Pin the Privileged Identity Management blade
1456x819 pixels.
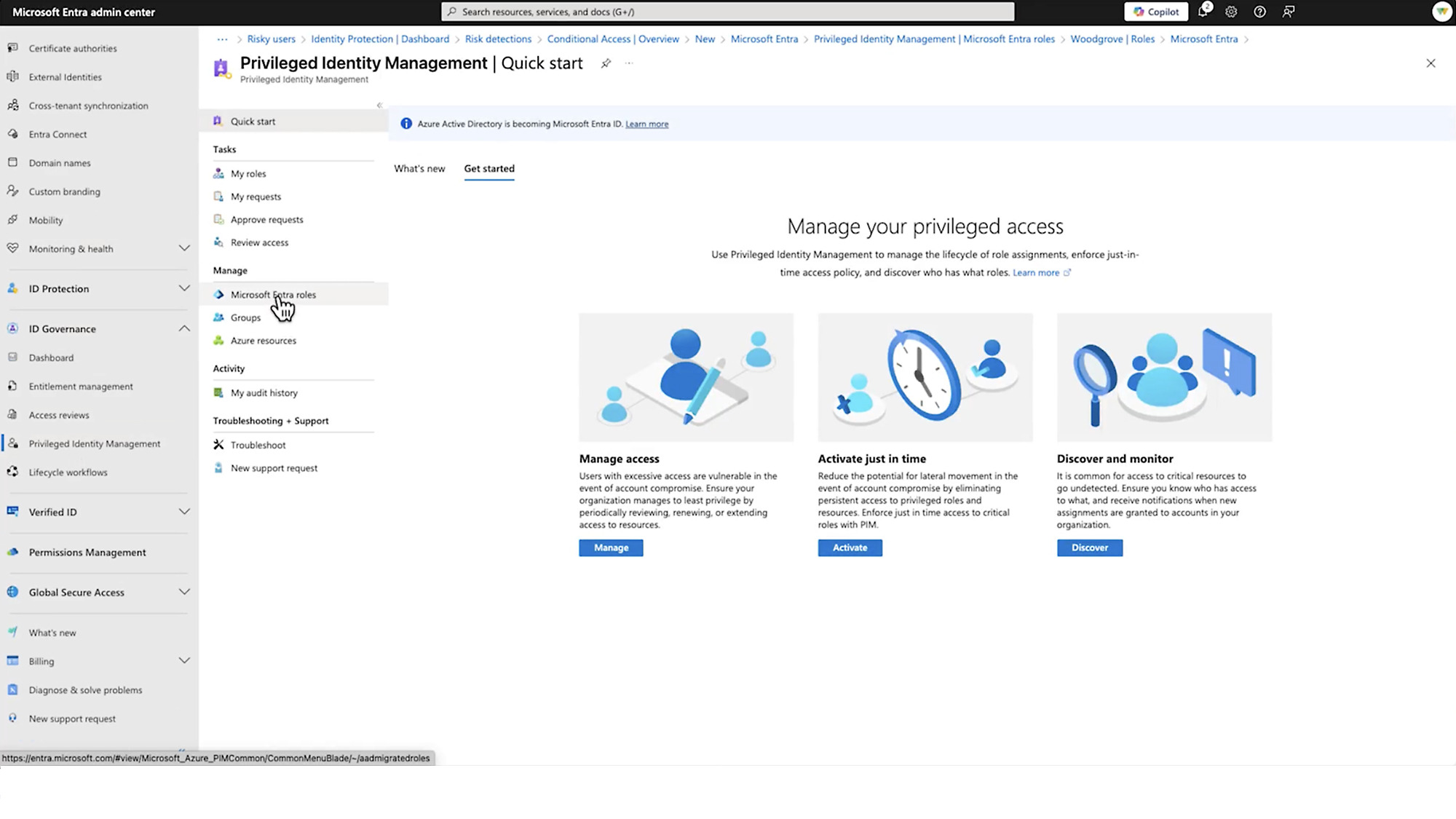pyautogui.click(x=606, y=63)
